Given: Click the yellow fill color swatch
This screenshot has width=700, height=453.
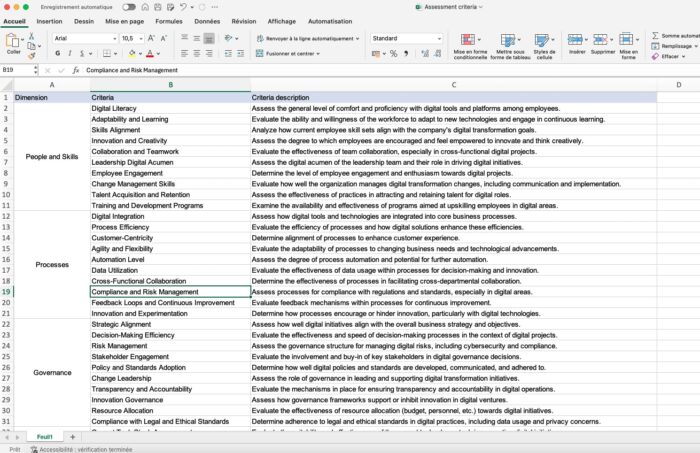Looking at the screenshot, I should pyautogui.click(x=132, y=54).
